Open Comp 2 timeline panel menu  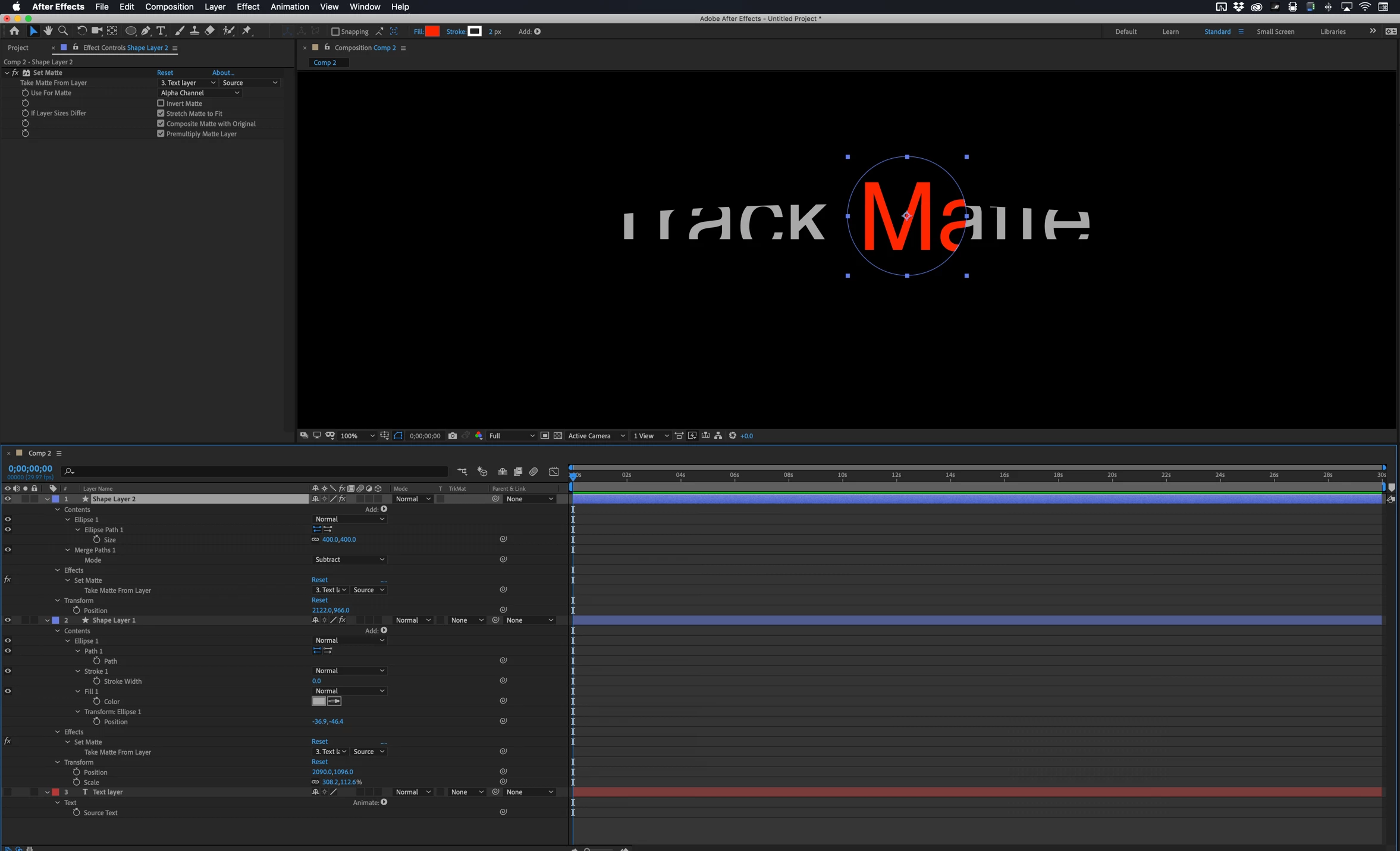[x=59, y=453]
